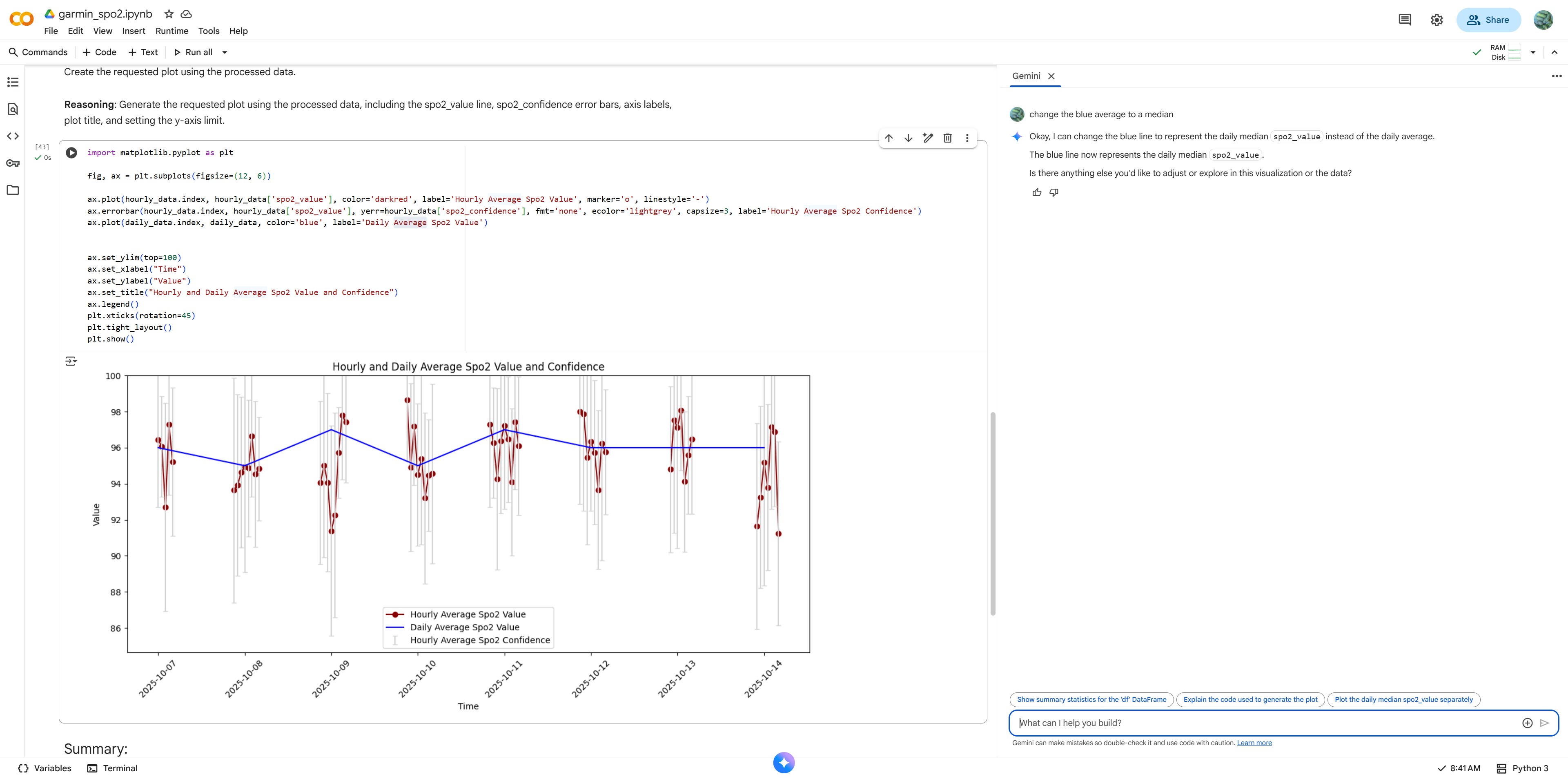This screenshot has height=779, width=1568.
Task: Click the Gemini prompt input field
Action: click(x=1266, y=723)
